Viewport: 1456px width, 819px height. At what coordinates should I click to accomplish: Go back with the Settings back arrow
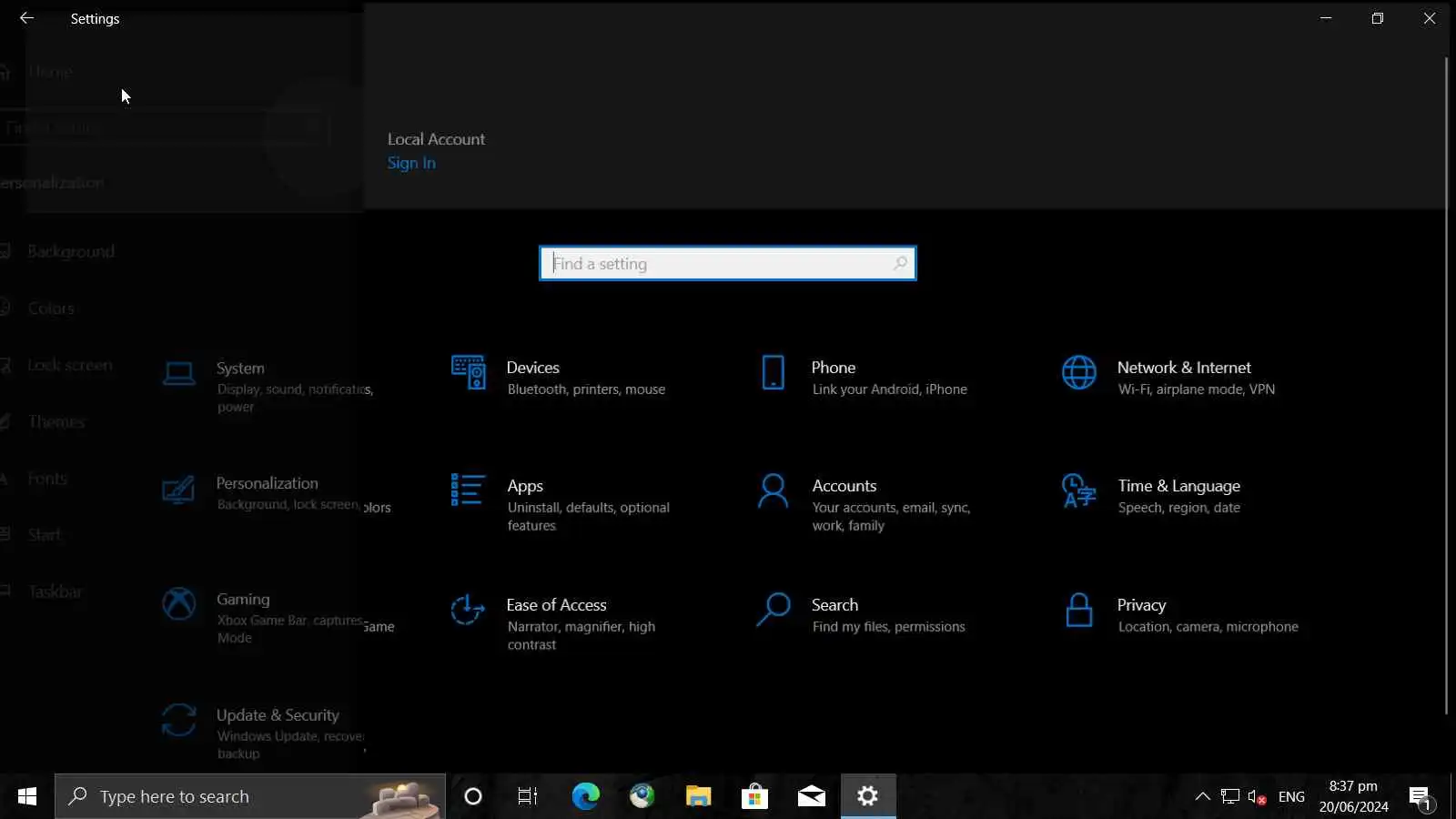pyautogui.click(x=26, y=18)
